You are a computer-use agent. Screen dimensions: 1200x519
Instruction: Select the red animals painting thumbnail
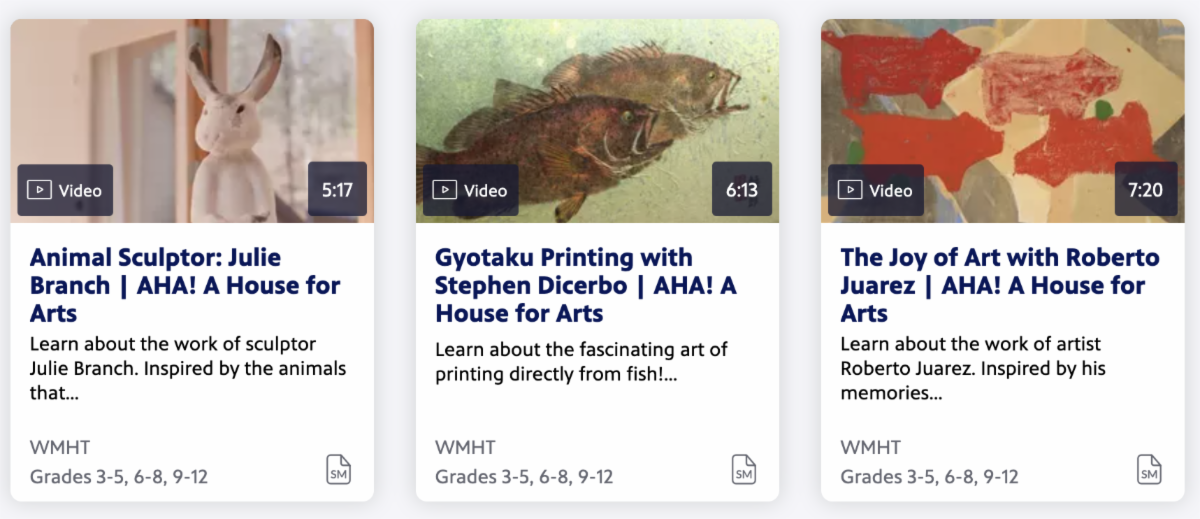click(1002, 100)
